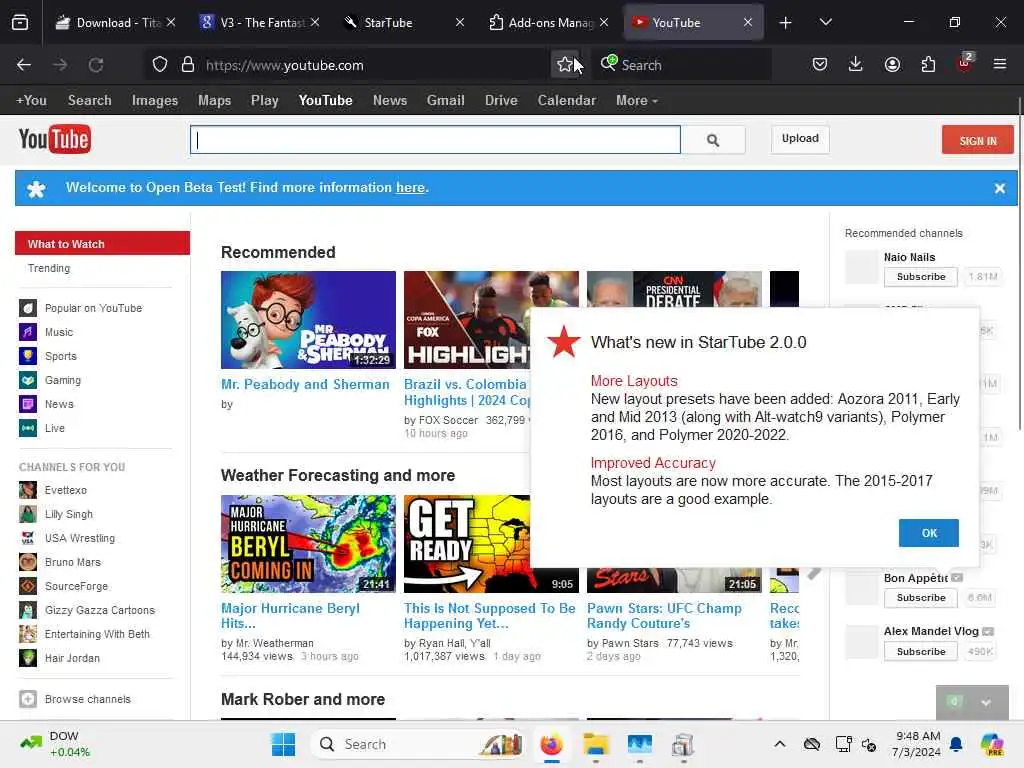Open the Trending page
Viewport: 1024px width, 768px height.
pos(49,268)
